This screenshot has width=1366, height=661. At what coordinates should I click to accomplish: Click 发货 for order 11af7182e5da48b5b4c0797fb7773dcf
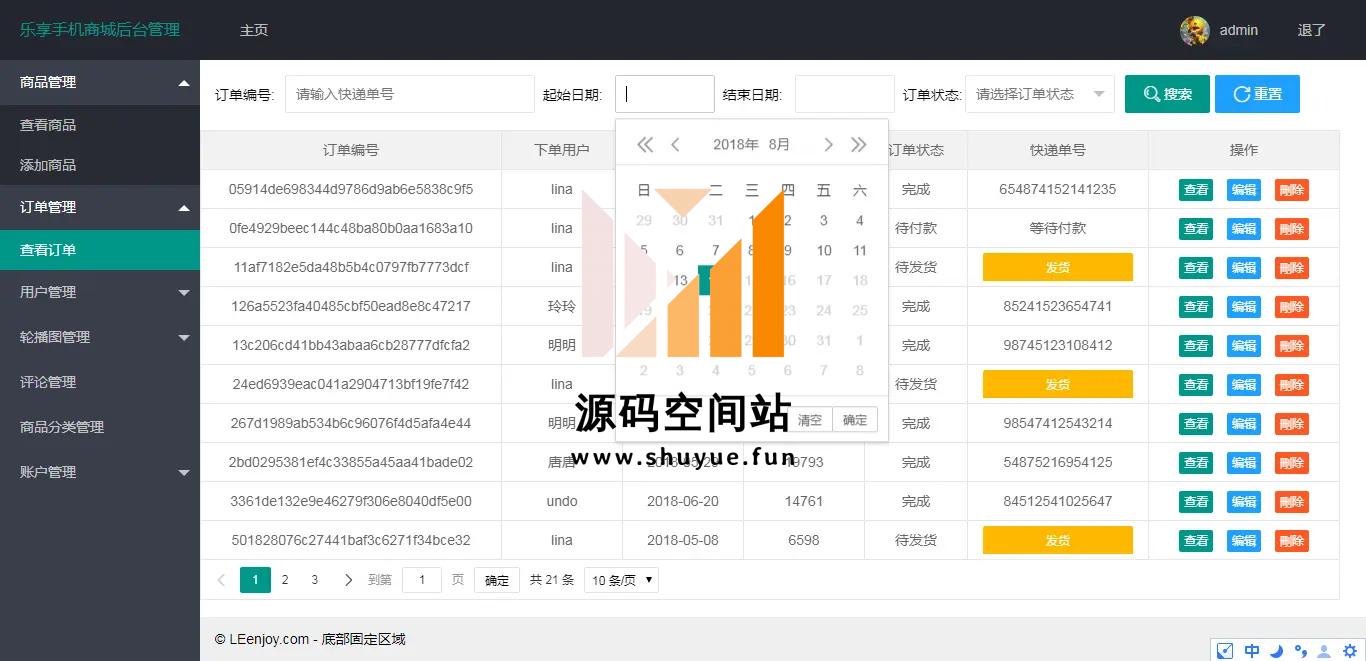point(1058,267)
